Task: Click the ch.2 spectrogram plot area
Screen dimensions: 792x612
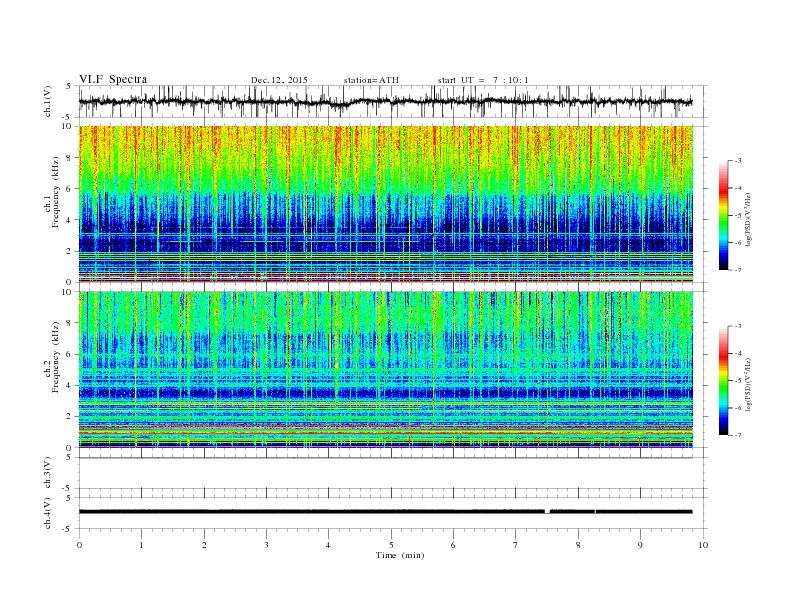Action: (x=386, y=370)
